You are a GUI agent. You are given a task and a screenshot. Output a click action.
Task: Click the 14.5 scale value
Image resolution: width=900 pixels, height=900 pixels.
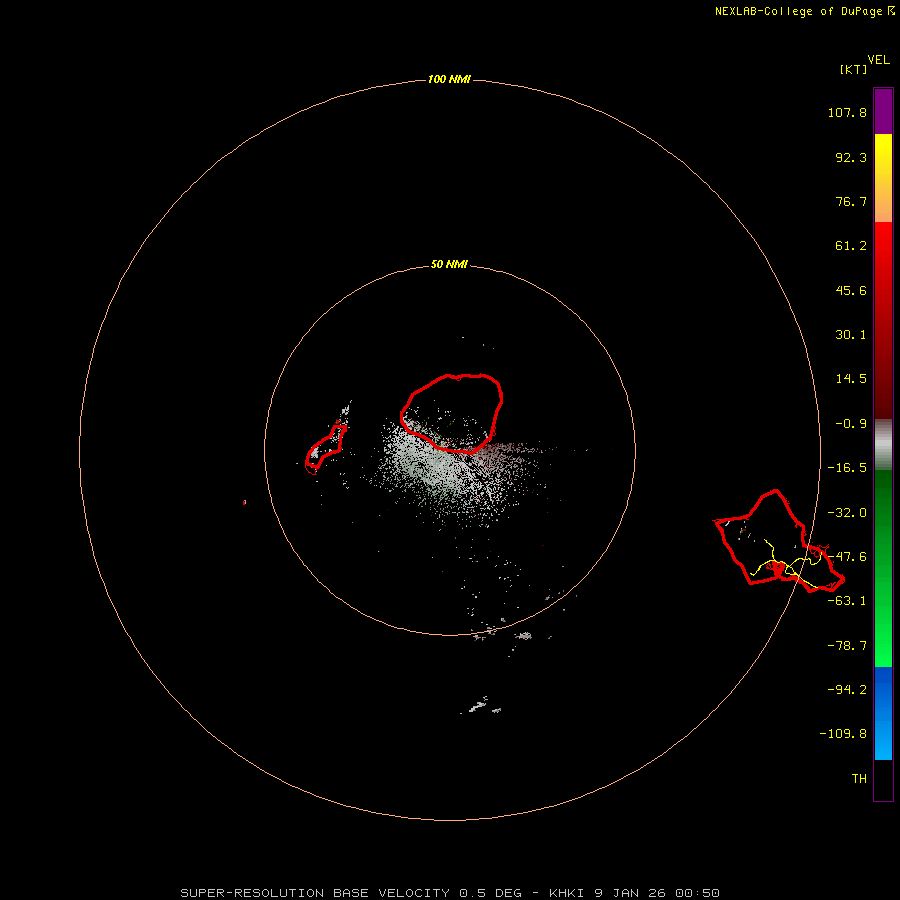tap(851, 379)
